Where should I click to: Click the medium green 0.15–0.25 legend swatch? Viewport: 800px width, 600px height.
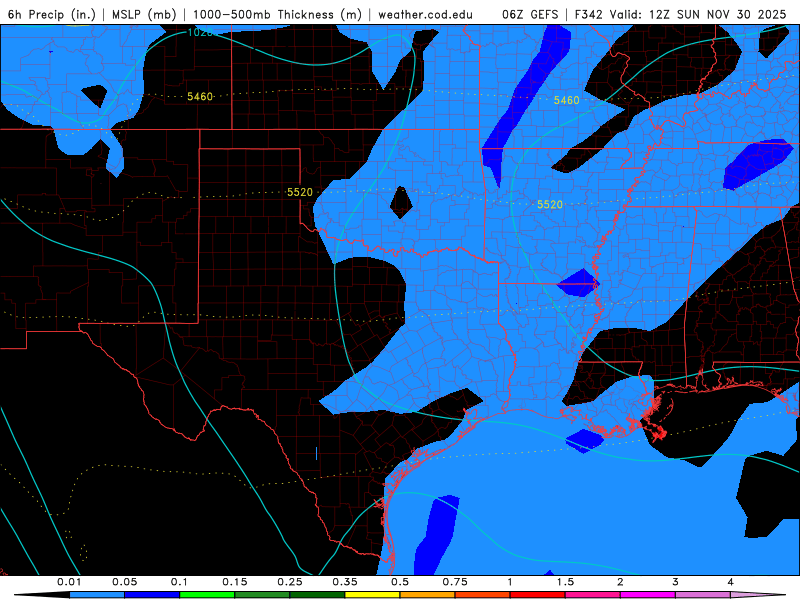[x=262, y=595]
